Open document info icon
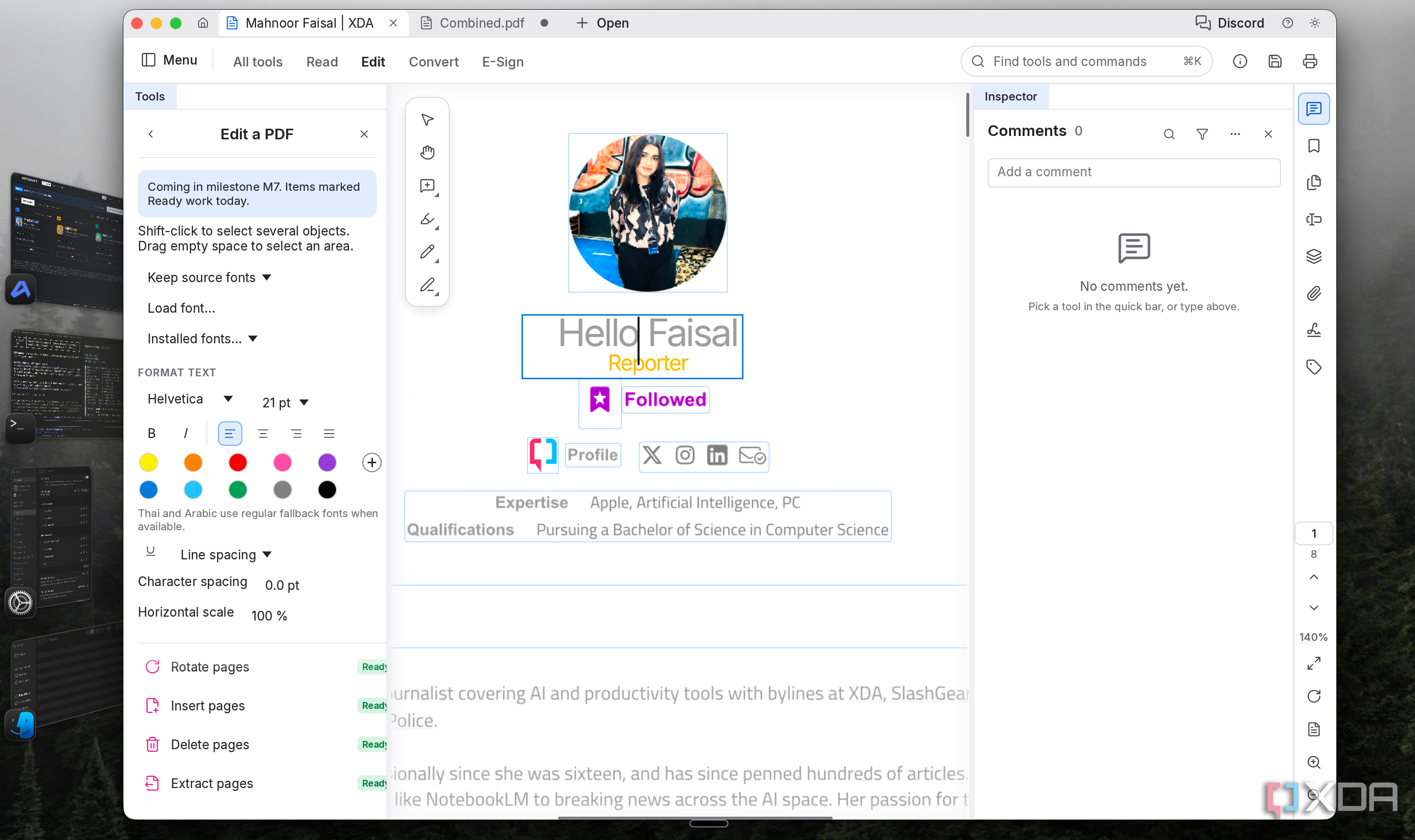Screen dimensions: 1415x840 [x=1240, y=61]
